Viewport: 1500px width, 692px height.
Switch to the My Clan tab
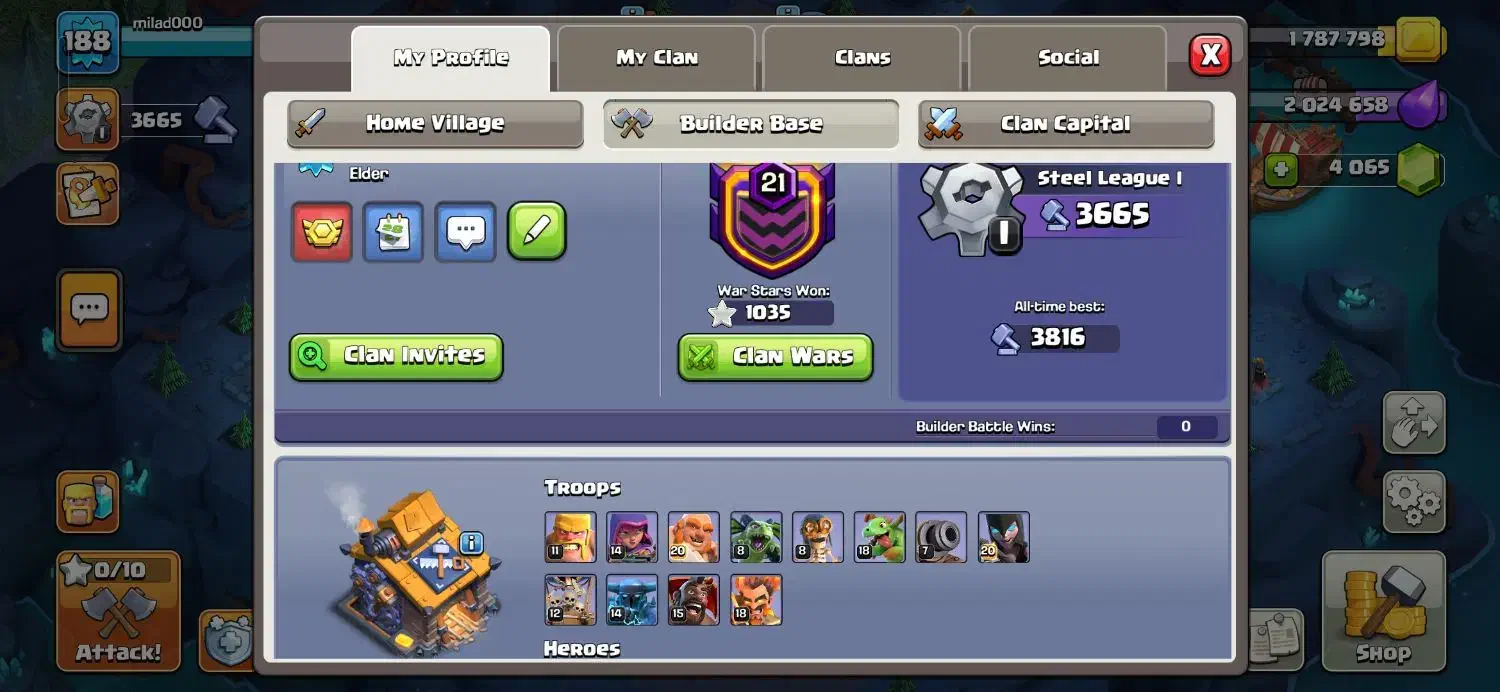point(656,58)
